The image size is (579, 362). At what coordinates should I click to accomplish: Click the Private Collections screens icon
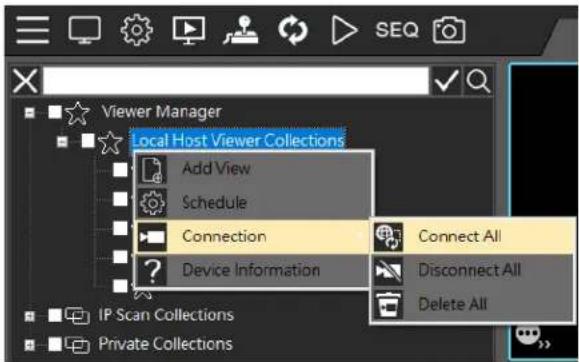pos(77,345)
